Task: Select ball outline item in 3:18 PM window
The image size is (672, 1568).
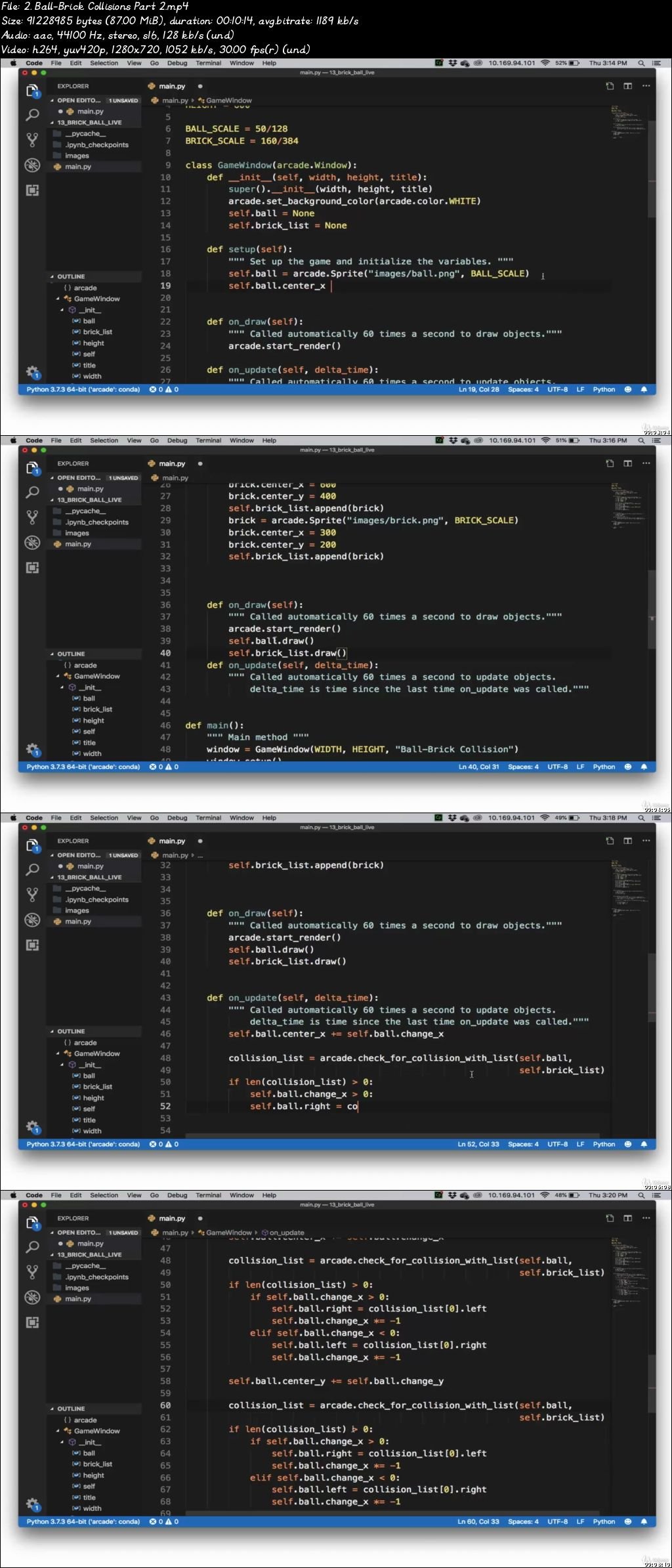Action: click(x=89, y=1075)
